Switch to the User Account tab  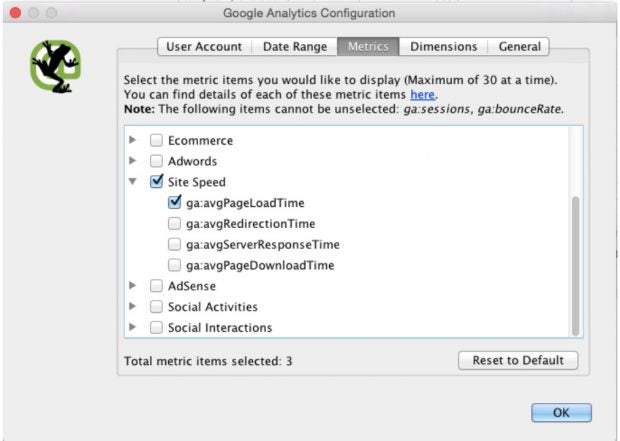coord(204,47)
